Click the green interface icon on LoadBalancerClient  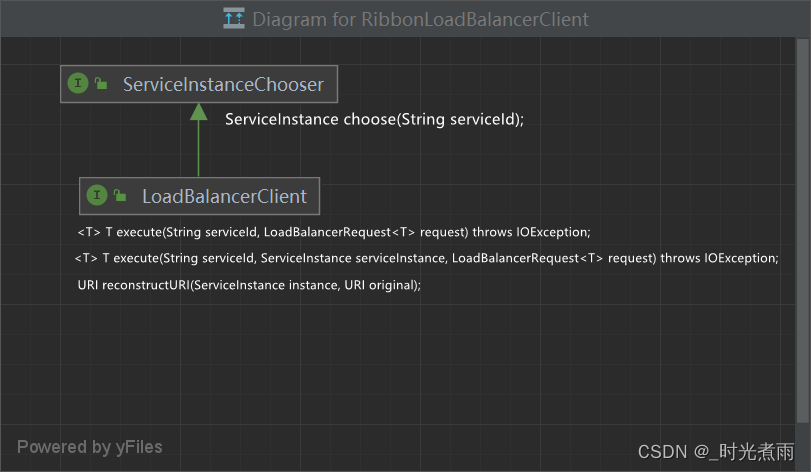point(97,195)
